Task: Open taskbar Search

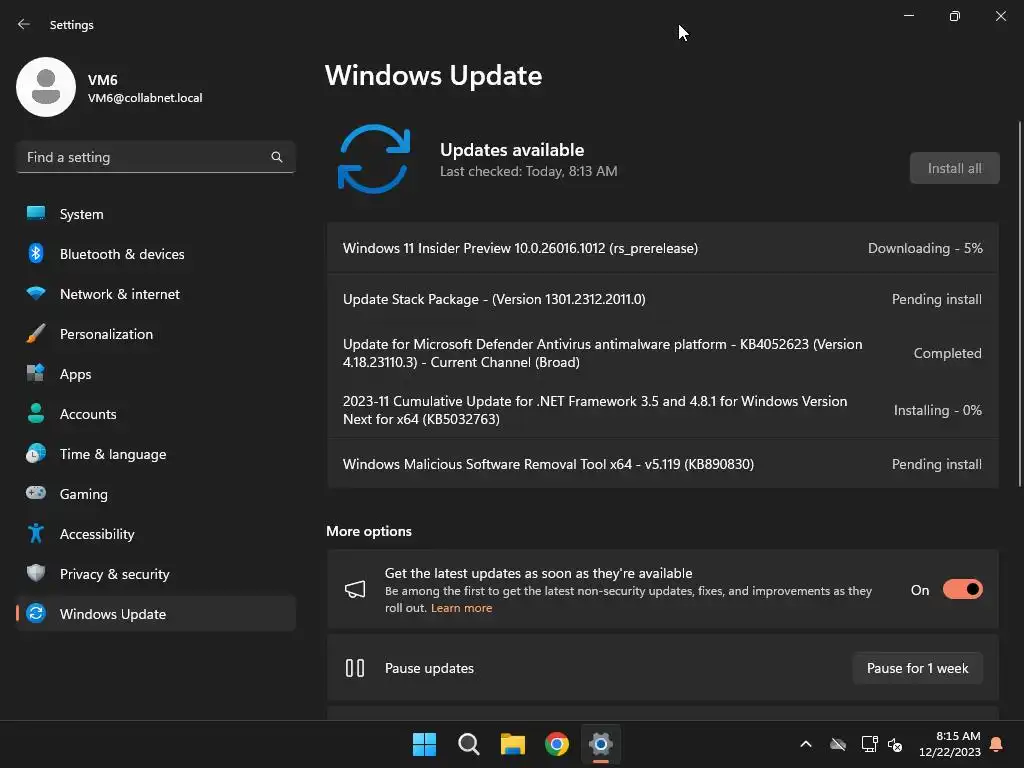Action: (469, 744)
